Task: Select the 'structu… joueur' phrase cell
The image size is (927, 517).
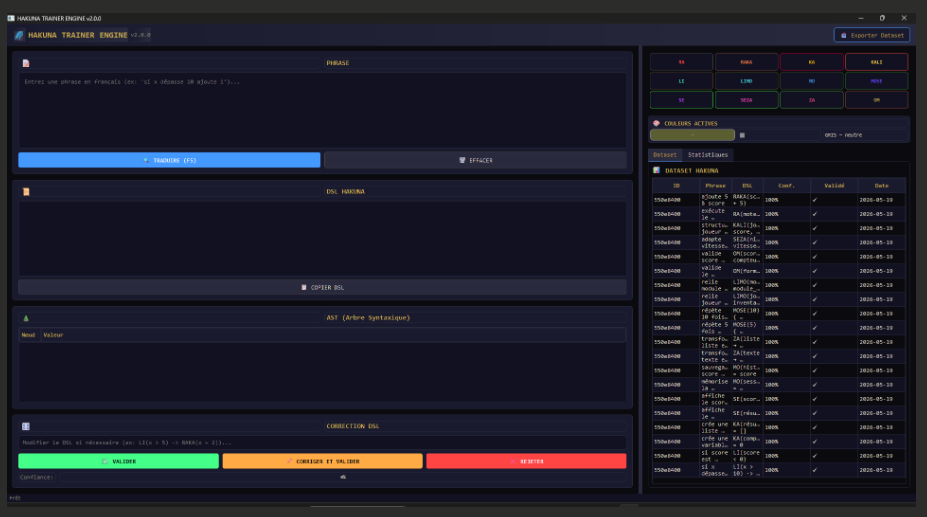Action: click(715, 228)
